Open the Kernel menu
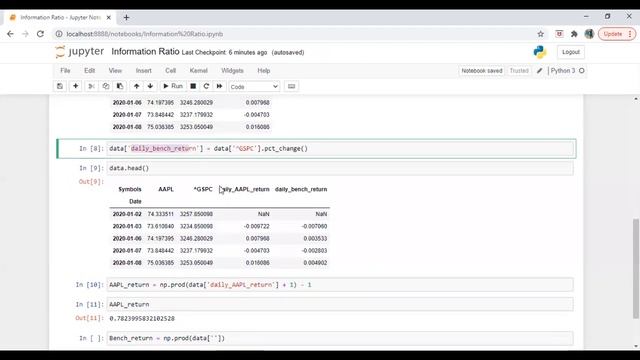 click(199, 71)
